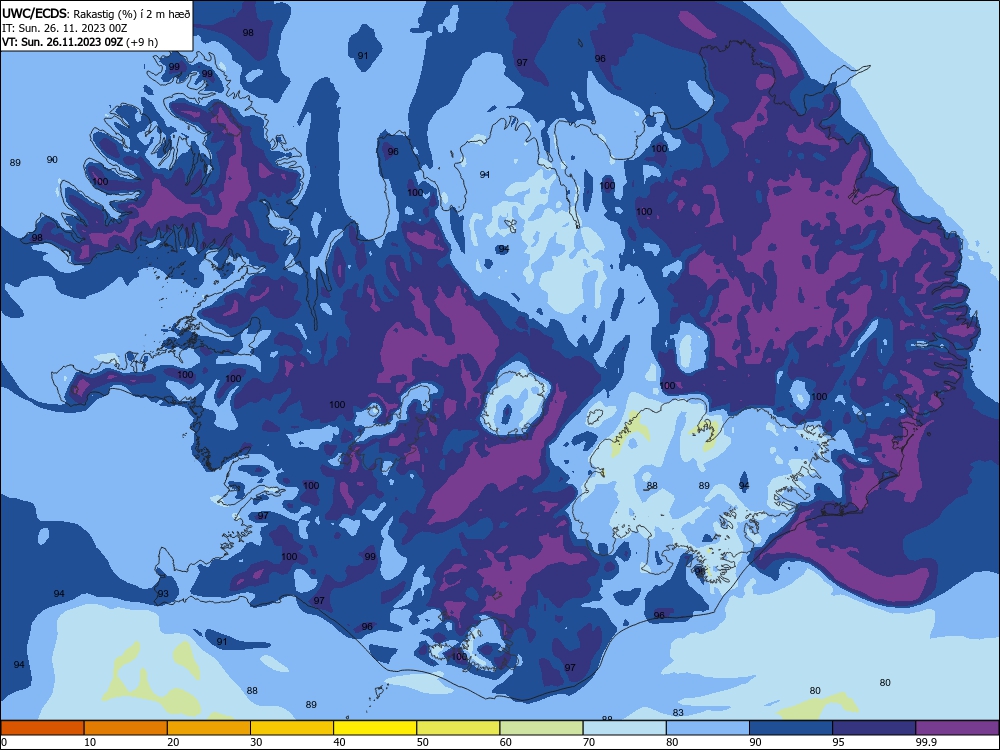Click the '40' tick label on the legend

(x=339, y=742)
